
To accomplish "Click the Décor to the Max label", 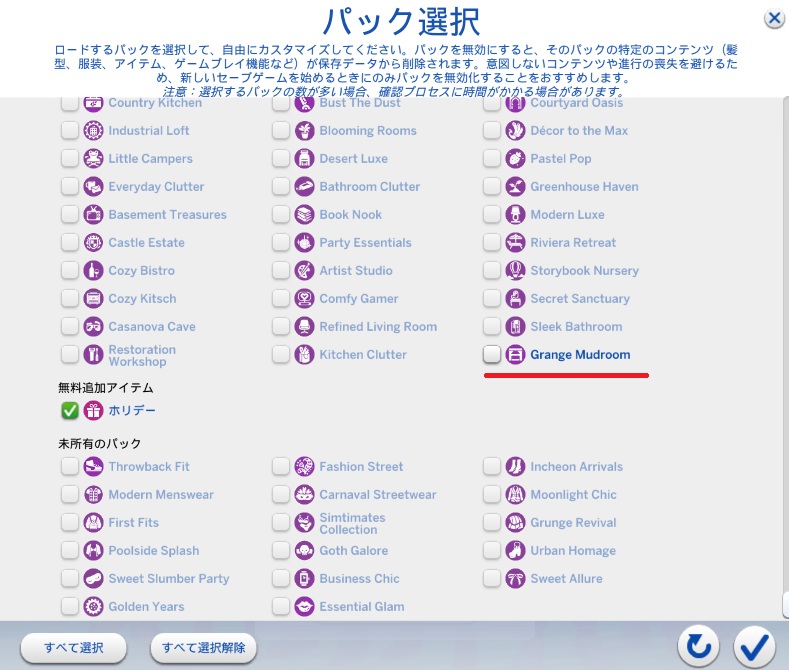I will pyautogui.click(x=579, y=131).
